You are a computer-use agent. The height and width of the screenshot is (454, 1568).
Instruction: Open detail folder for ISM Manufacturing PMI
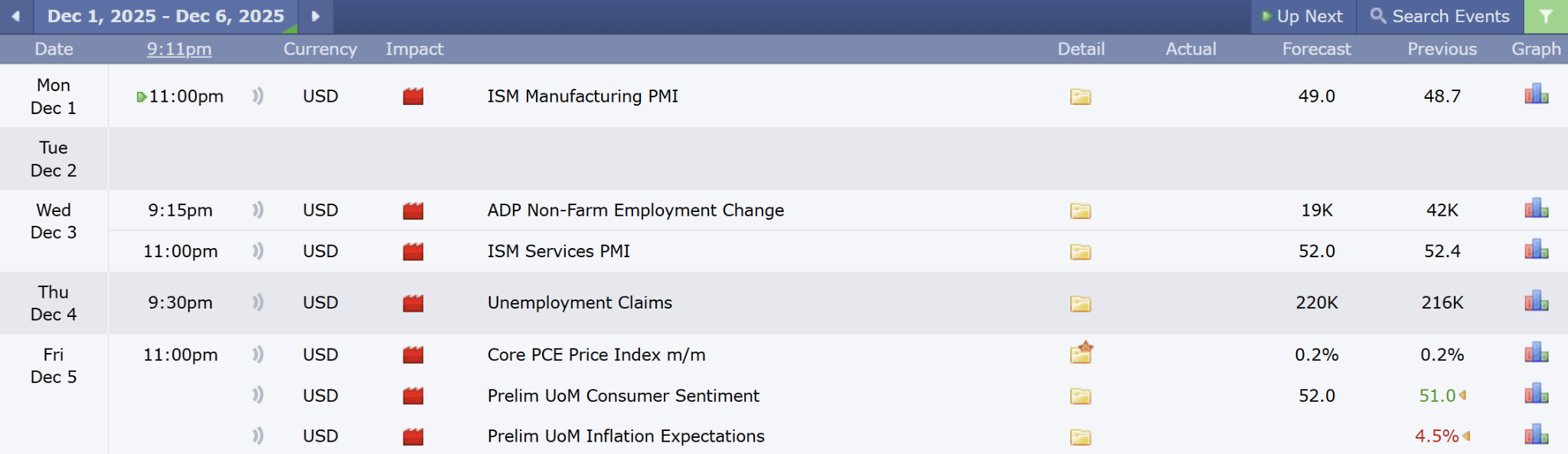tap(1080, 96)
